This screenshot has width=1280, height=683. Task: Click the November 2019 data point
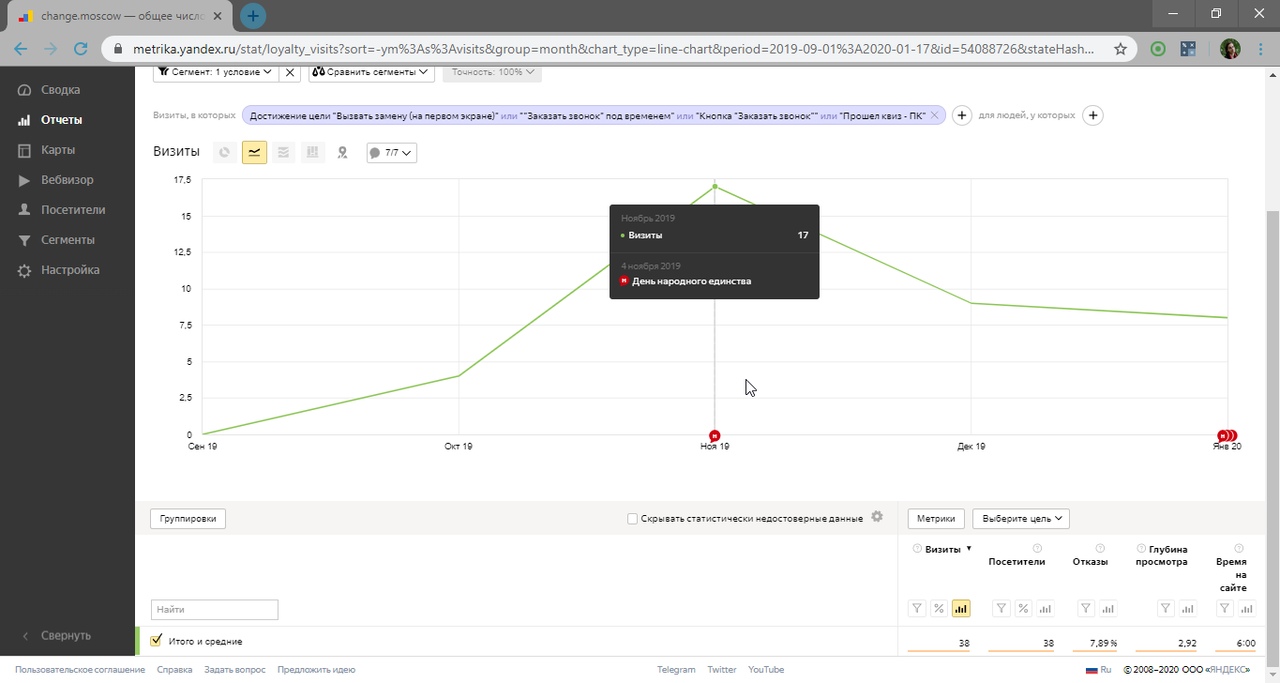coord(715,186)
